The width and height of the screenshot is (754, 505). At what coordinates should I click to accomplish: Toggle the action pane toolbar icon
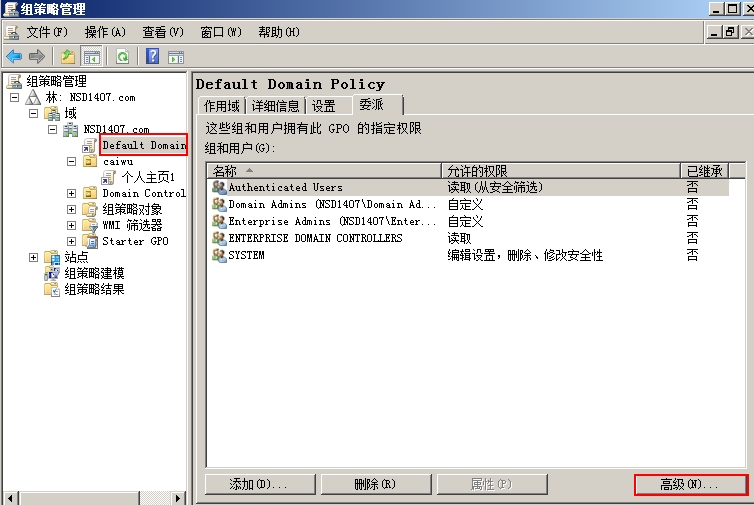176,57
